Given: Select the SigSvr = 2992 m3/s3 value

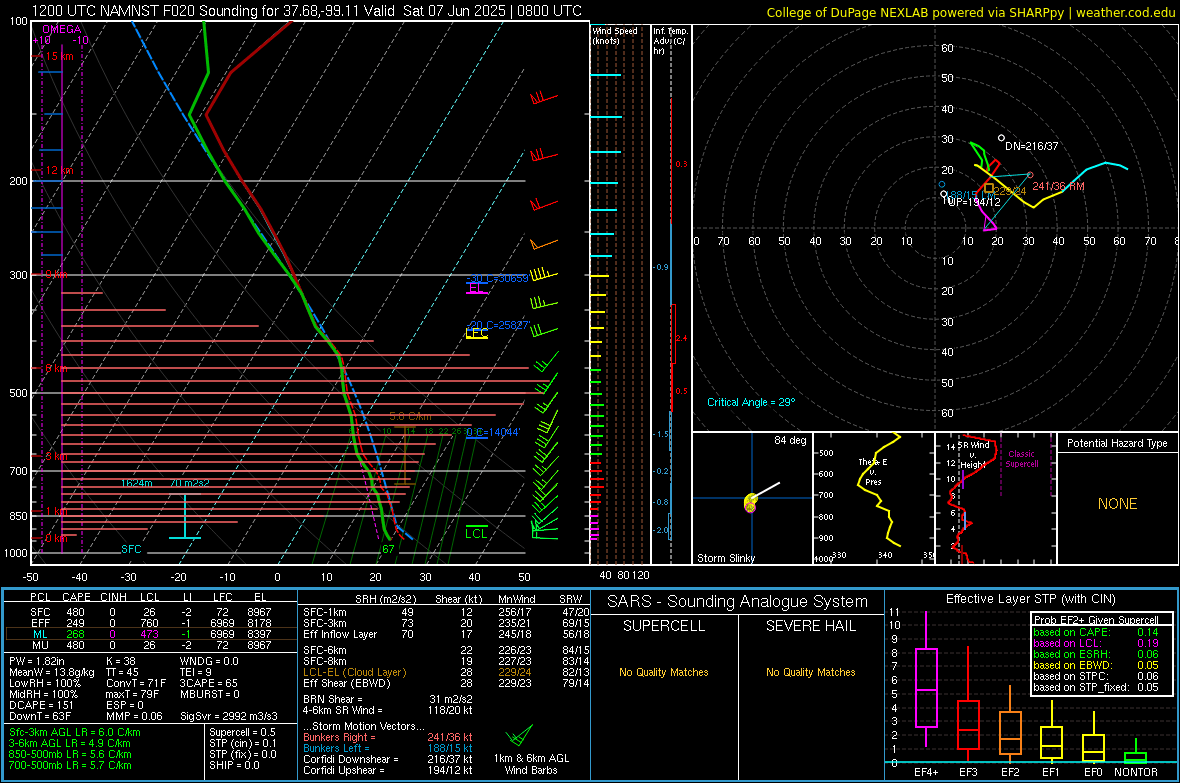Looking at the screenshot, I should (x=229, y=716).
